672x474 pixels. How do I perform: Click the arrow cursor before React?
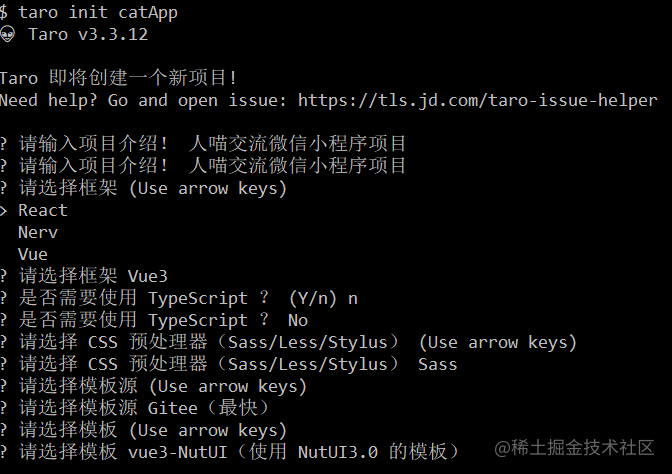3,210
